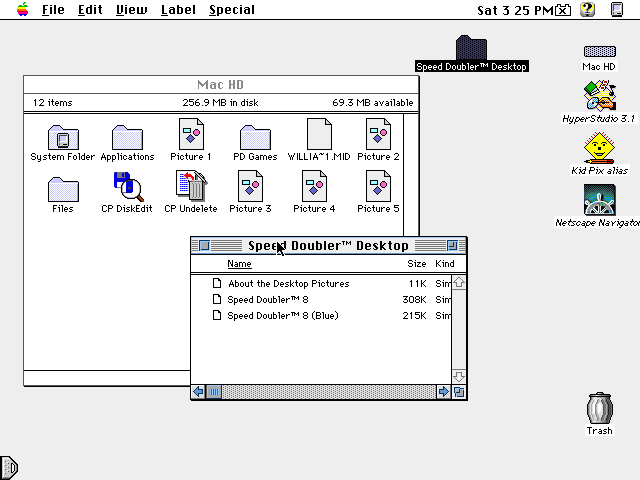Select the Trash icon
640x480 pixels.
coord(600,409)
